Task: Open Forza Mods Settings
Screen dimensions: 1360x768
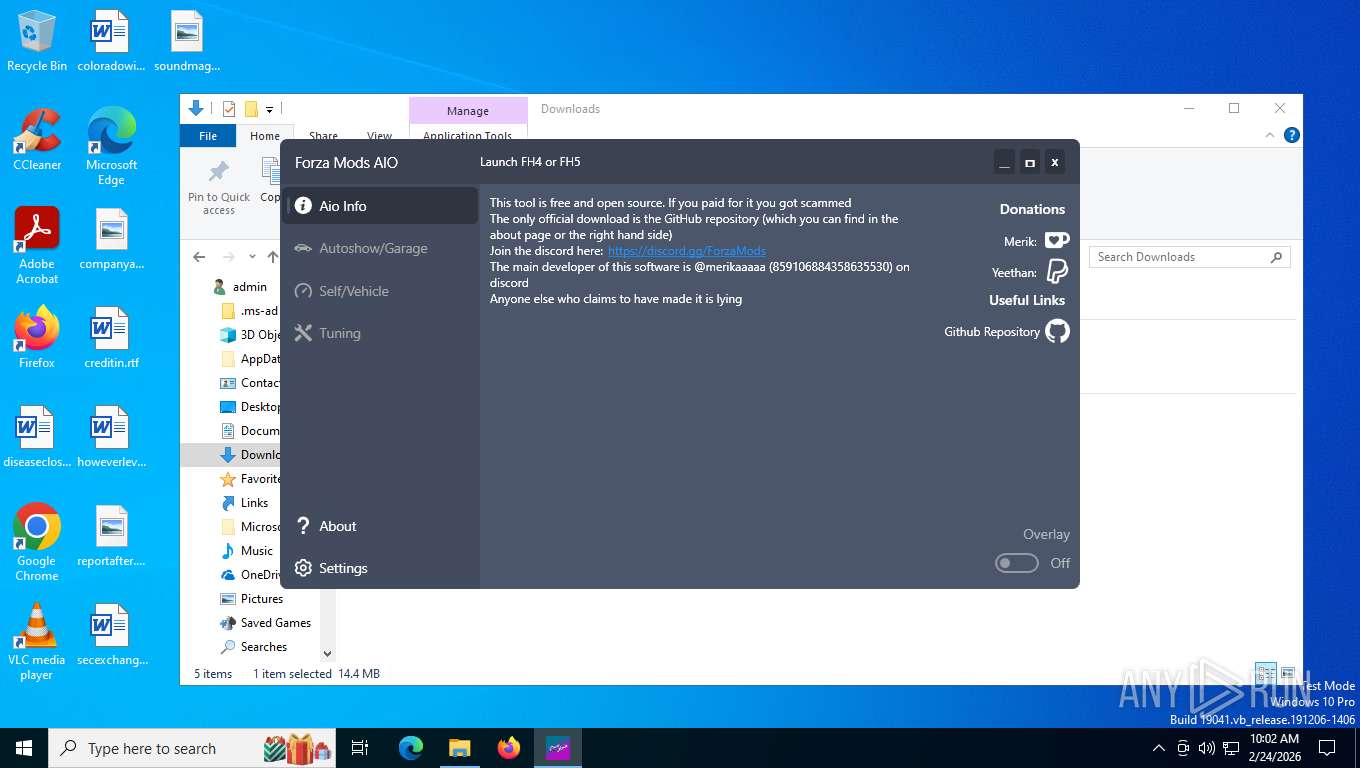Action: (380, 568)
